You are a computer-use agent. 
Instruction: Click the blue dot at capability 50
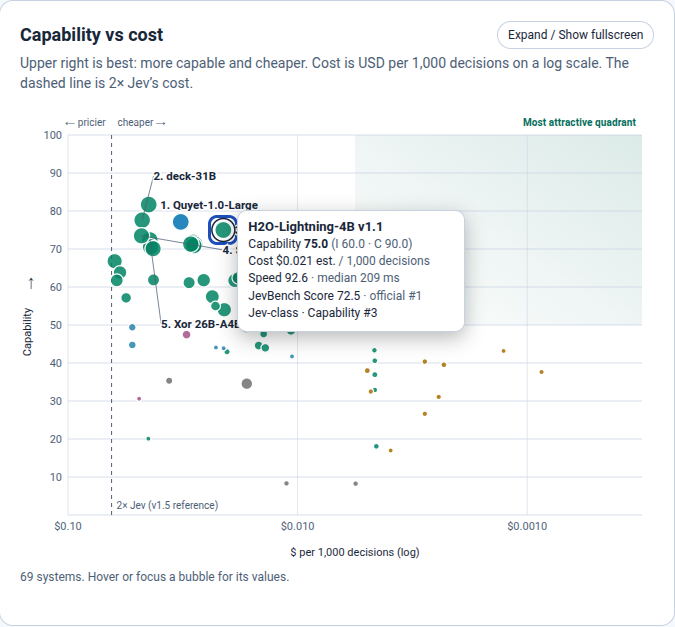[x=132, y=327]
